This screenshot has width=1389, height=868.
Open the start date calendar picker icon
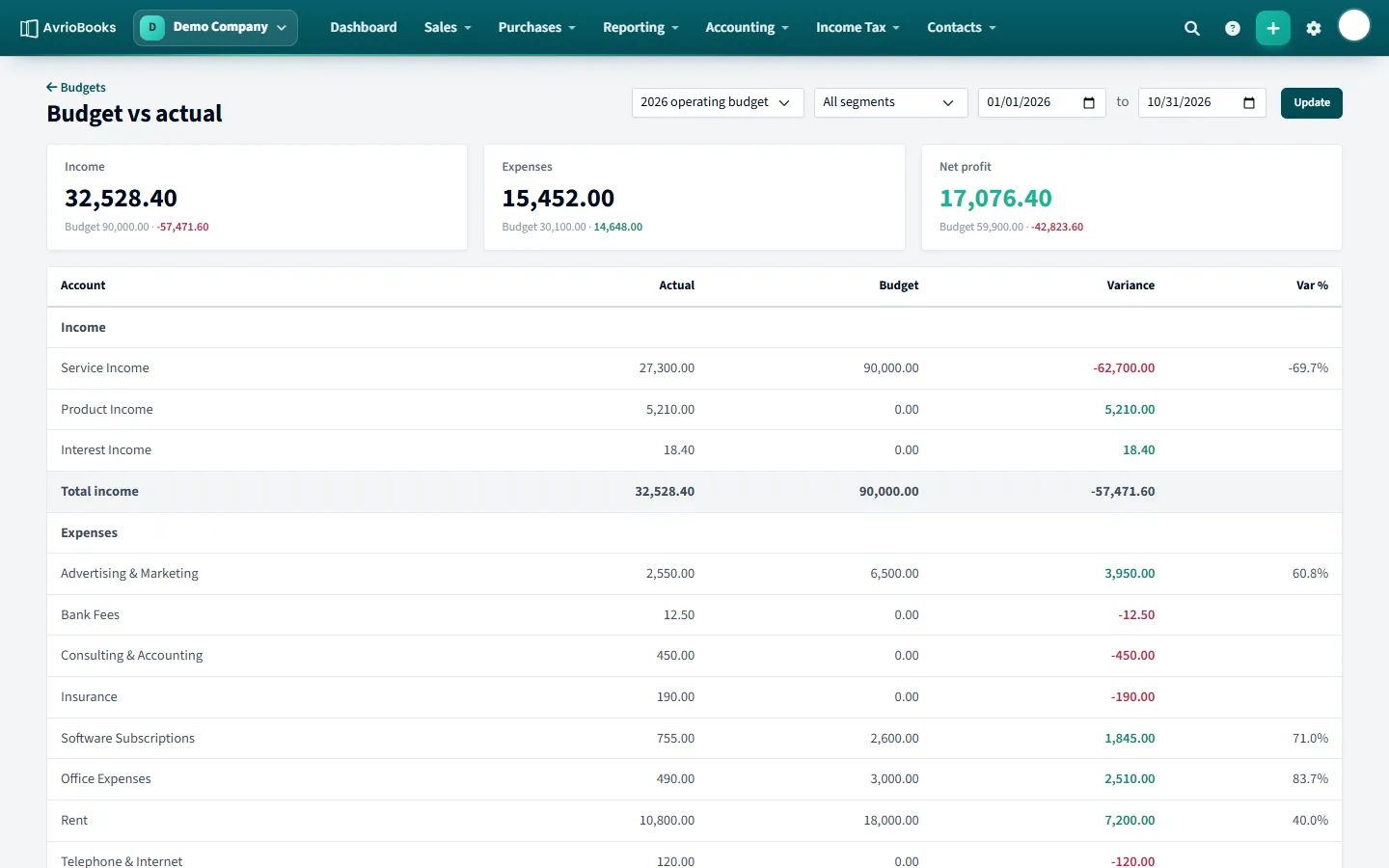[x=1089, y=102]
